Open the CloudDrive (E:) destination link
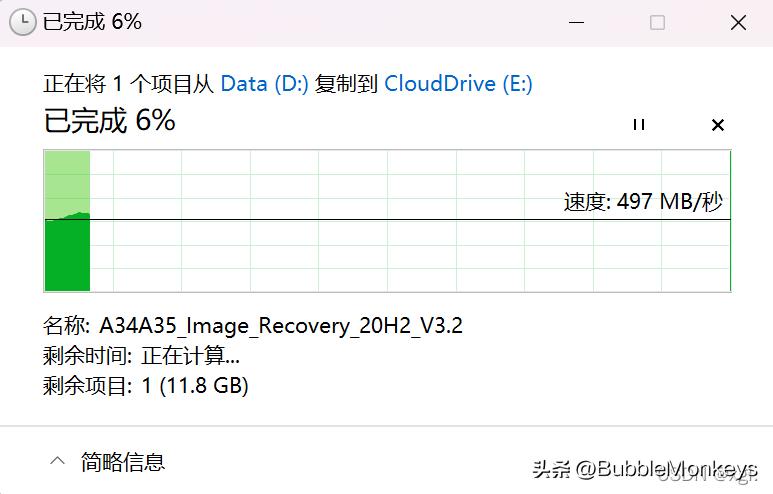773x494 pixels. point(458,84)
